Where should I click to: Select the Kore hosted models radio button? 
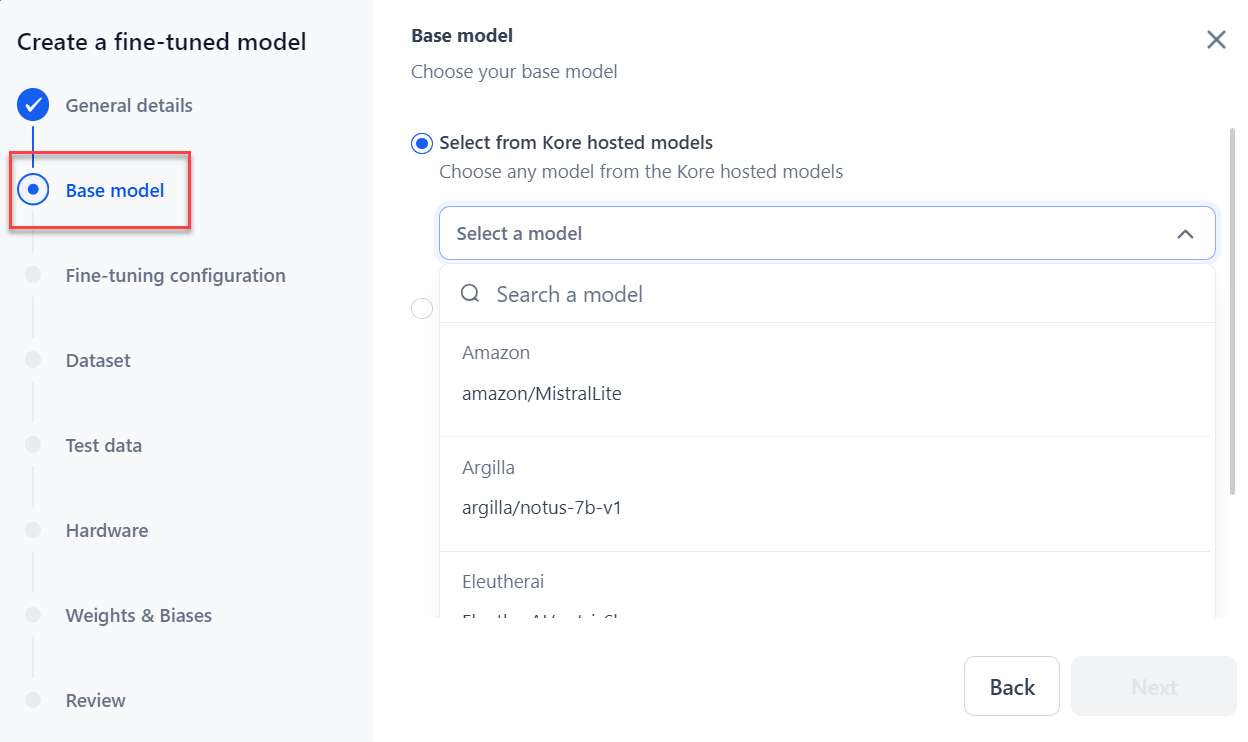coord(422,143)
